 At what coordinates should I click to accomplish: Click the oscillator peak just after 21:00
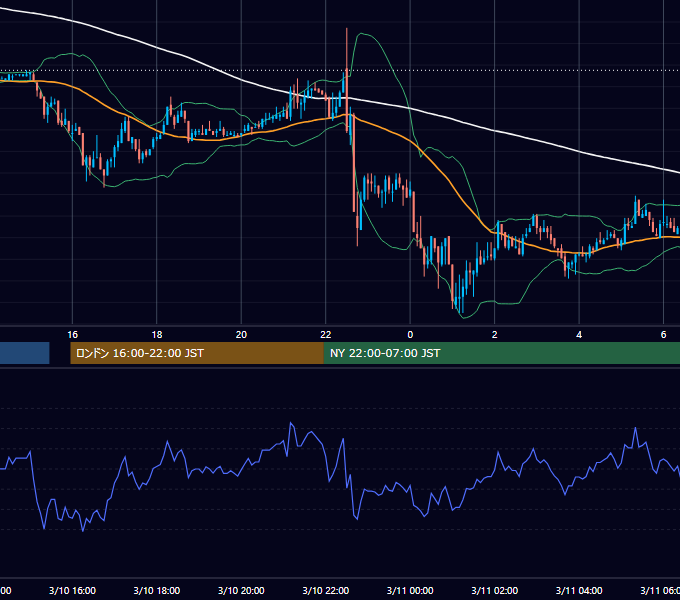pyautogui.click(x=291, y=423)
